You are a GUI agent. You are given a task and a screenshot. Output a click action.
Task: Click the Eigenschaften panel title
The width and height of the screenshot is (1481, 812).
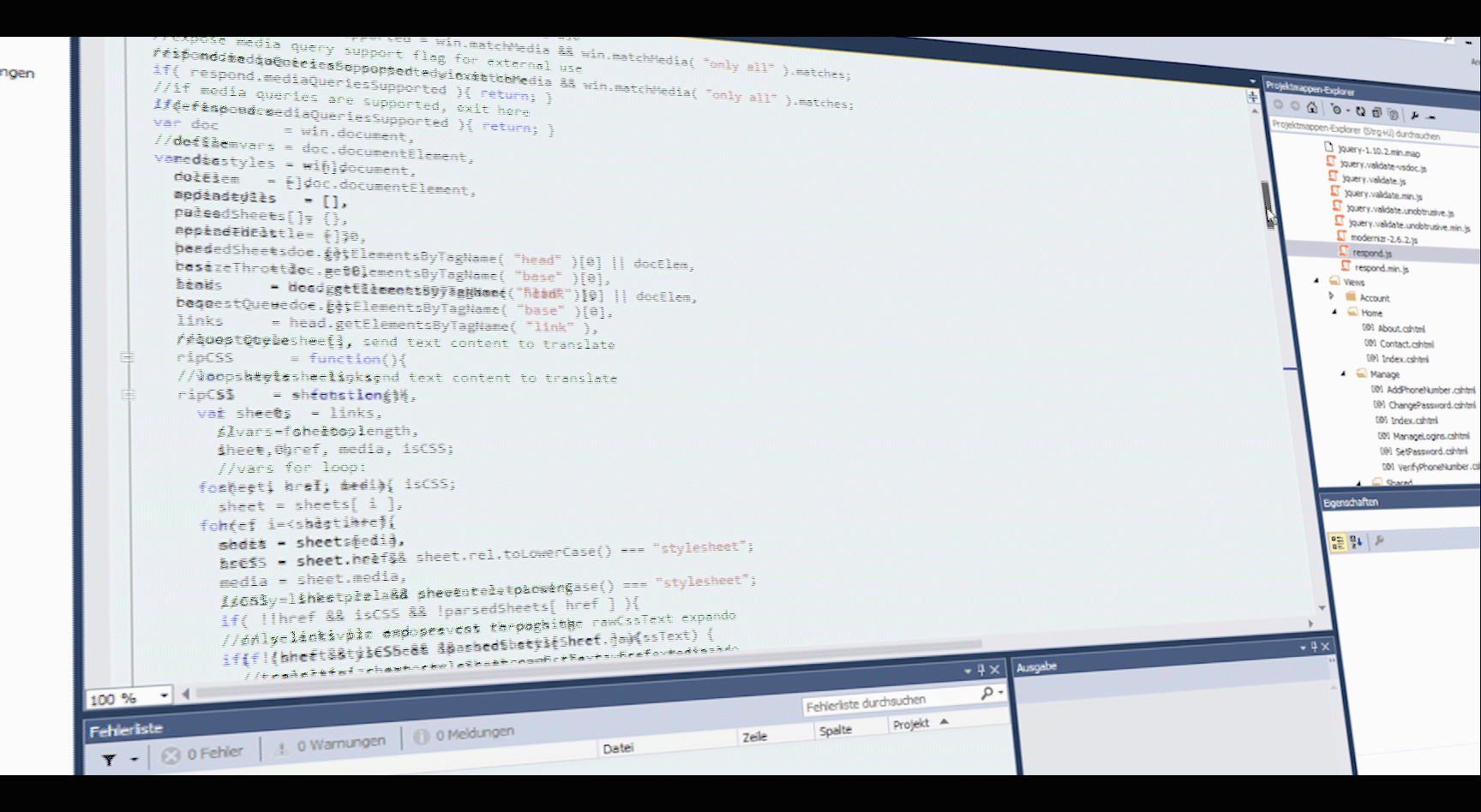point(1351,502)
